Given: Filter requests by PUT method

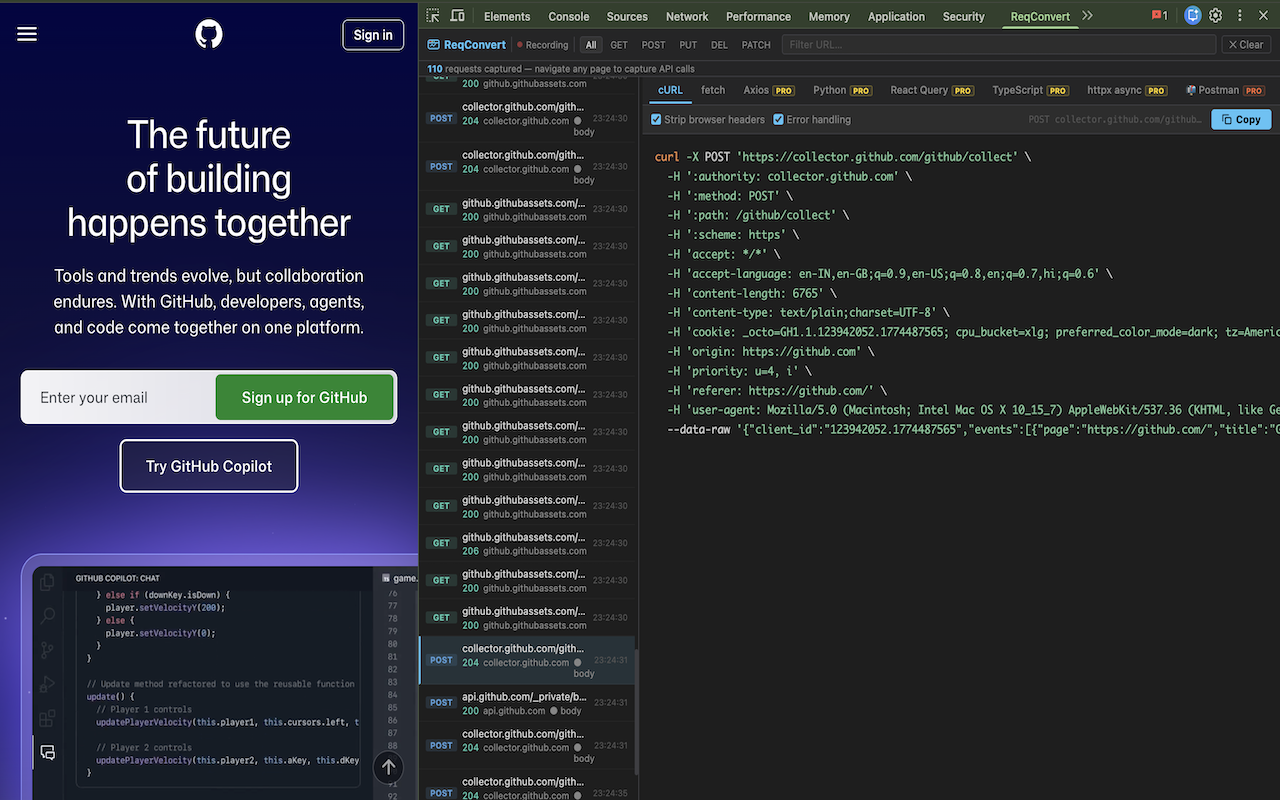Looking at the screenshot, I should [x=688, y=45].
